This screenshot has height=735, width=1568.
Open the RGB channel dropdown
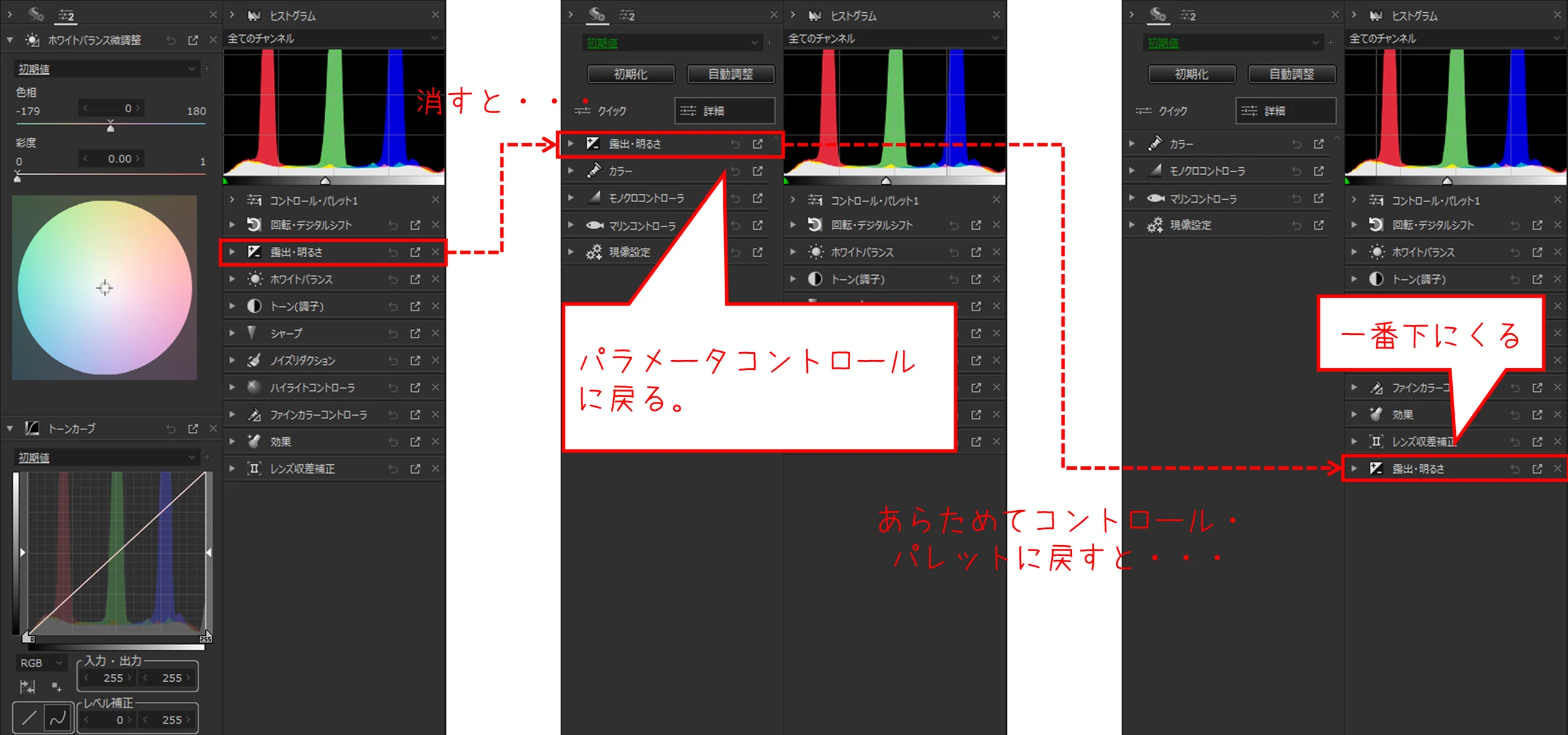click(40, 663)
